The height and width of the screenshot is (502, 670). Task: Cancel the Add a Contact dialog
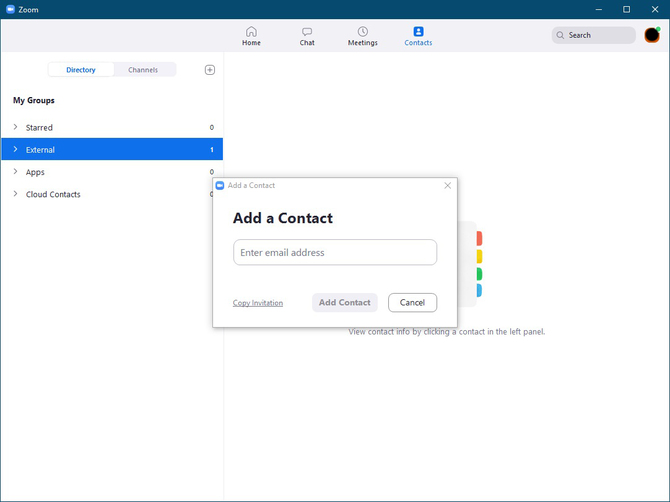click(412, 302)
